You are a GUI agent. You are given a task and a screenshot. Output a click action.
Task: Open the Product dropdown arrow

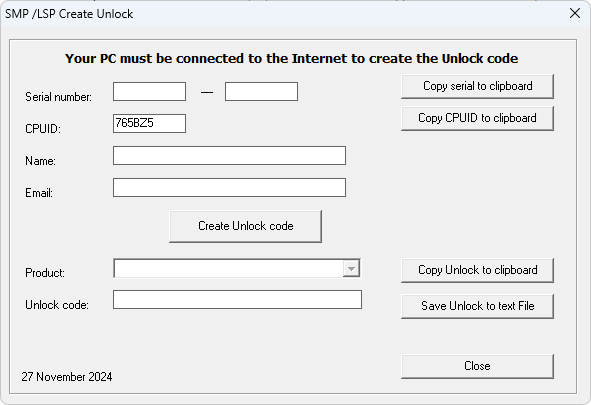[351, 269]
